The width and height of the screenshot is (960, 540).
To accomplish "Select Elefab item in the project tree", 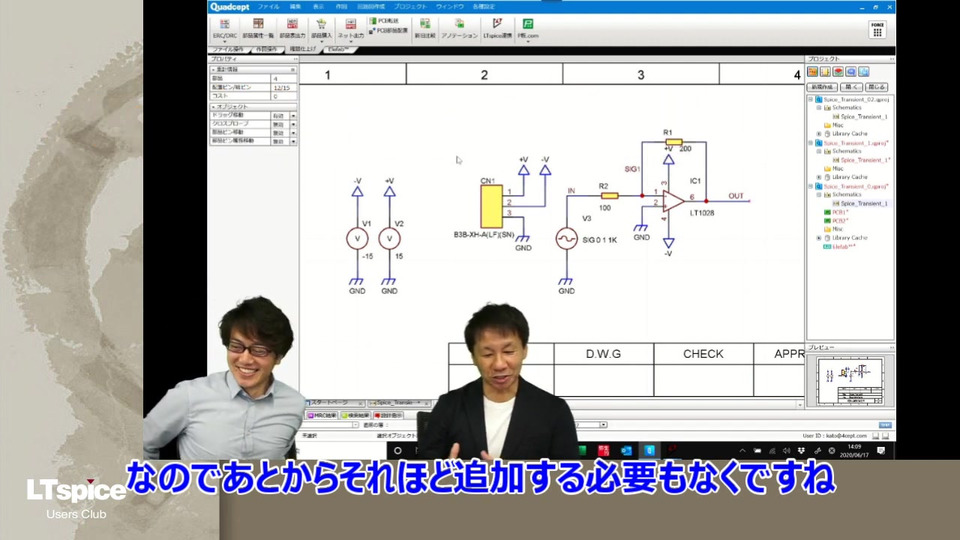I will [x=839, y=247].
